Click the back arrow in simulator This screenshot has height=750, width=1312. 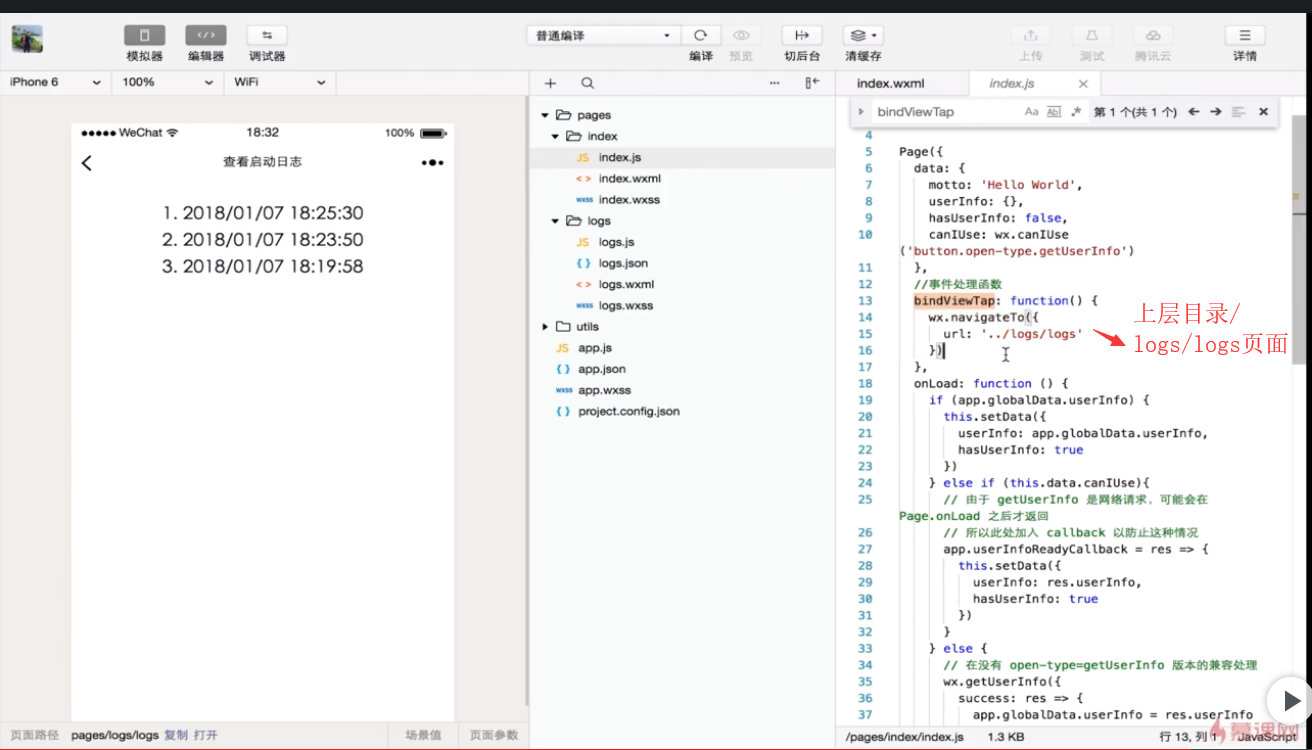(87, 162)
